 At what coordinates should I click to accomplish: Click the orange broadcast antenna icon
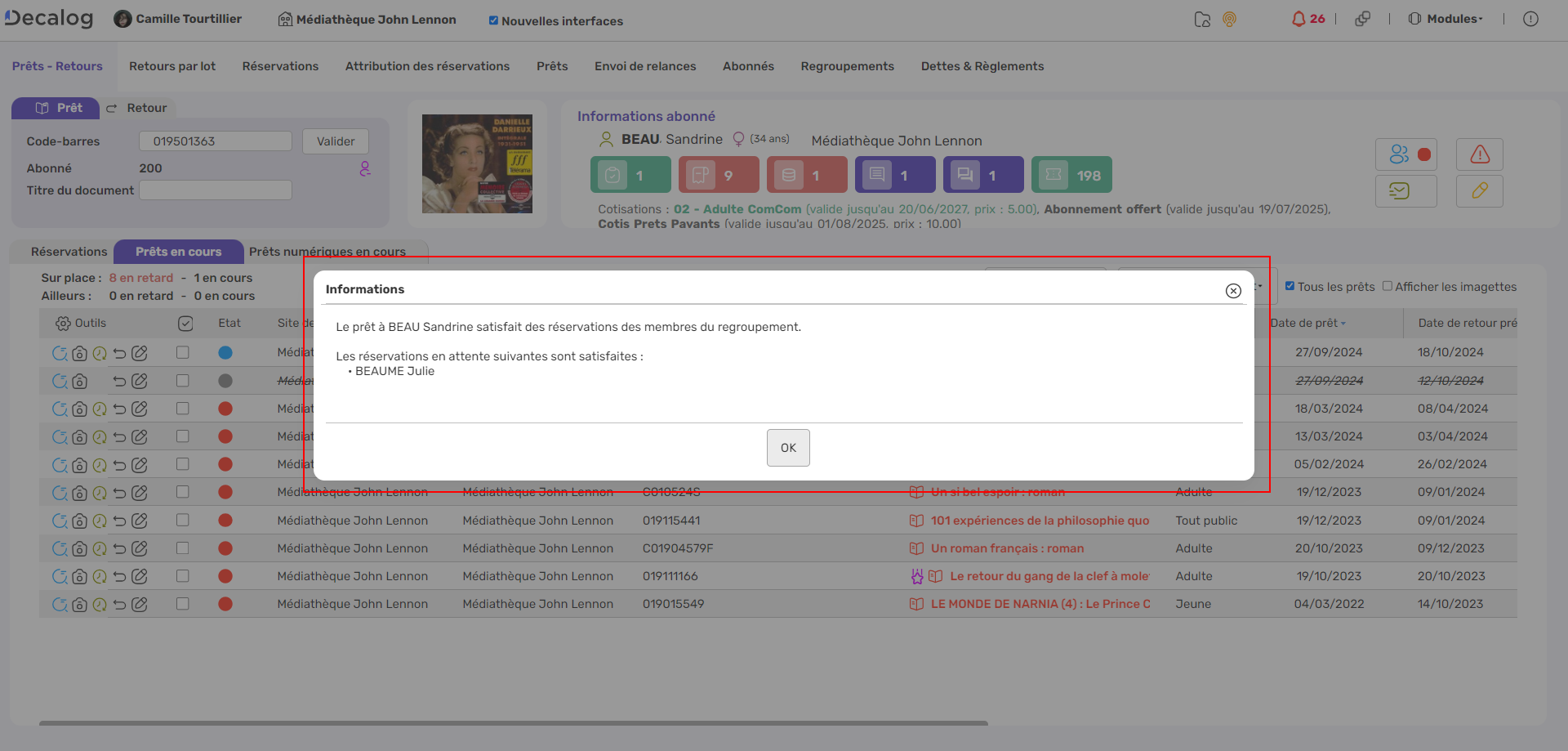[1229, 20]
